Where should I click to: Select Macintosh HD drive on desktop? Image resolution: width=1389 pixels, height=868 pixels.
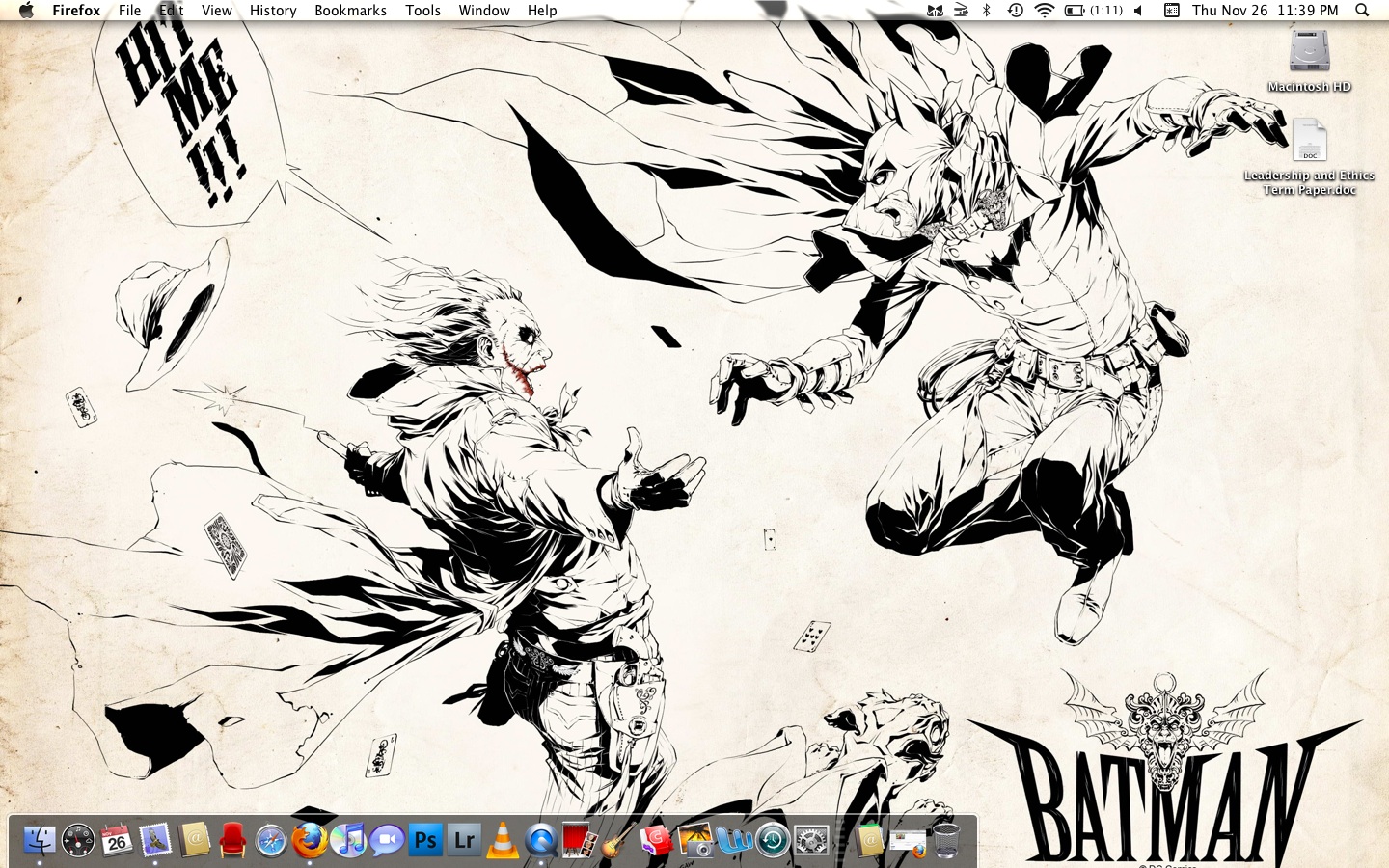click(1309, 60)
